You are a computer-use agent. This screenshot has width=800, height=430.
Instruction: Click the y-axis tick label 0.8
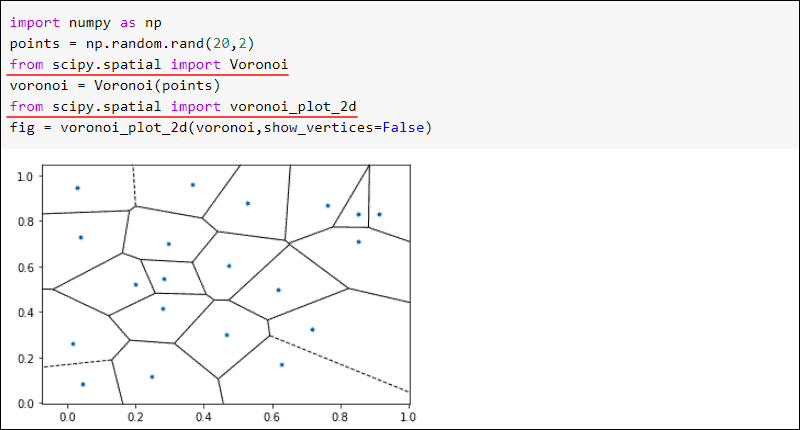point(25,222)
